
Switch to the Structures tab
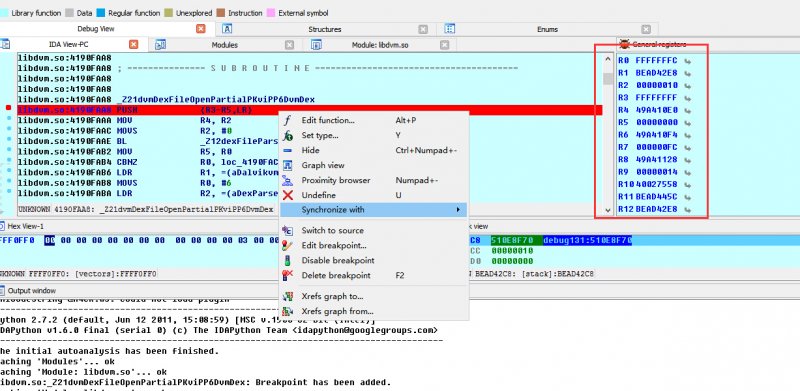[324, 29]
